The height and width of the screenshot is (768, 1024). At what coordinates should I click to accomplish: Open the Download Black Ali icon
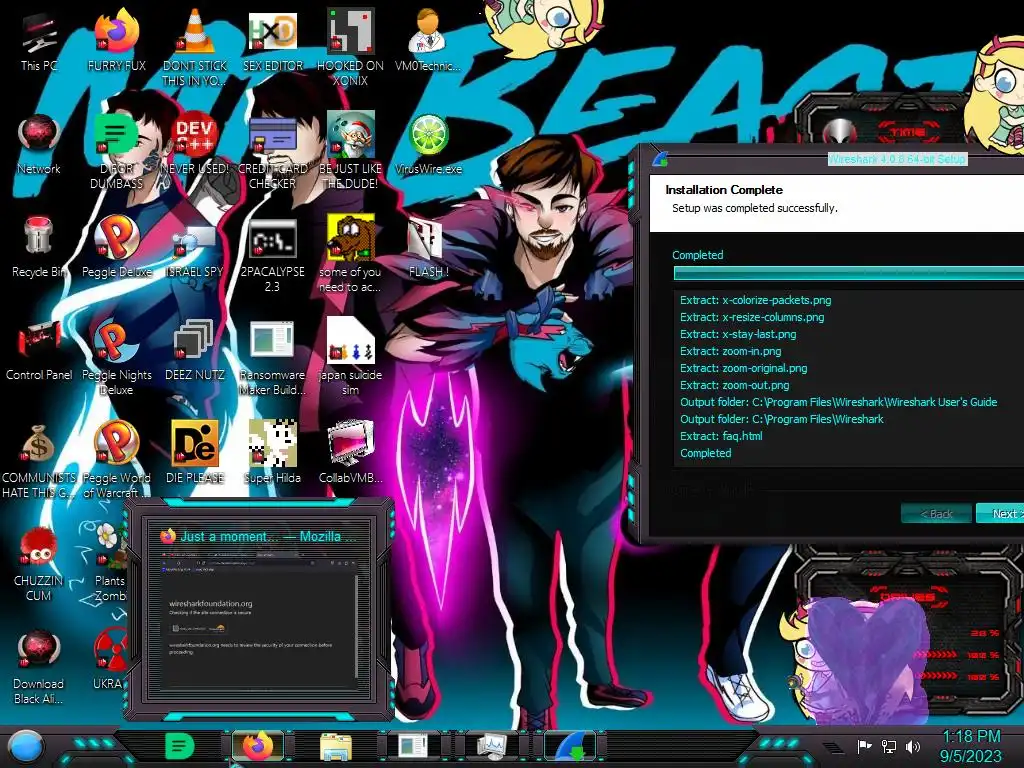[x=39, y=666]
